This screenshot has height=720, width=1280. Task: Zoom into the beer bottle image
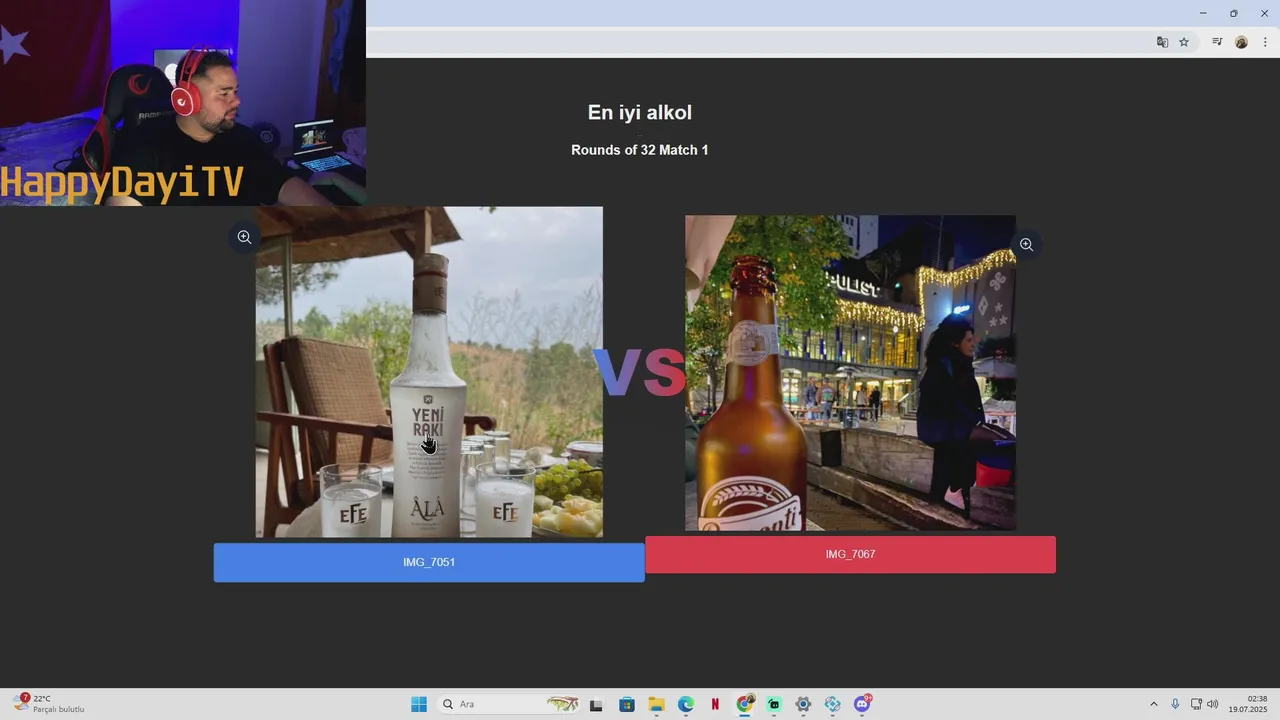[1026, 245]
